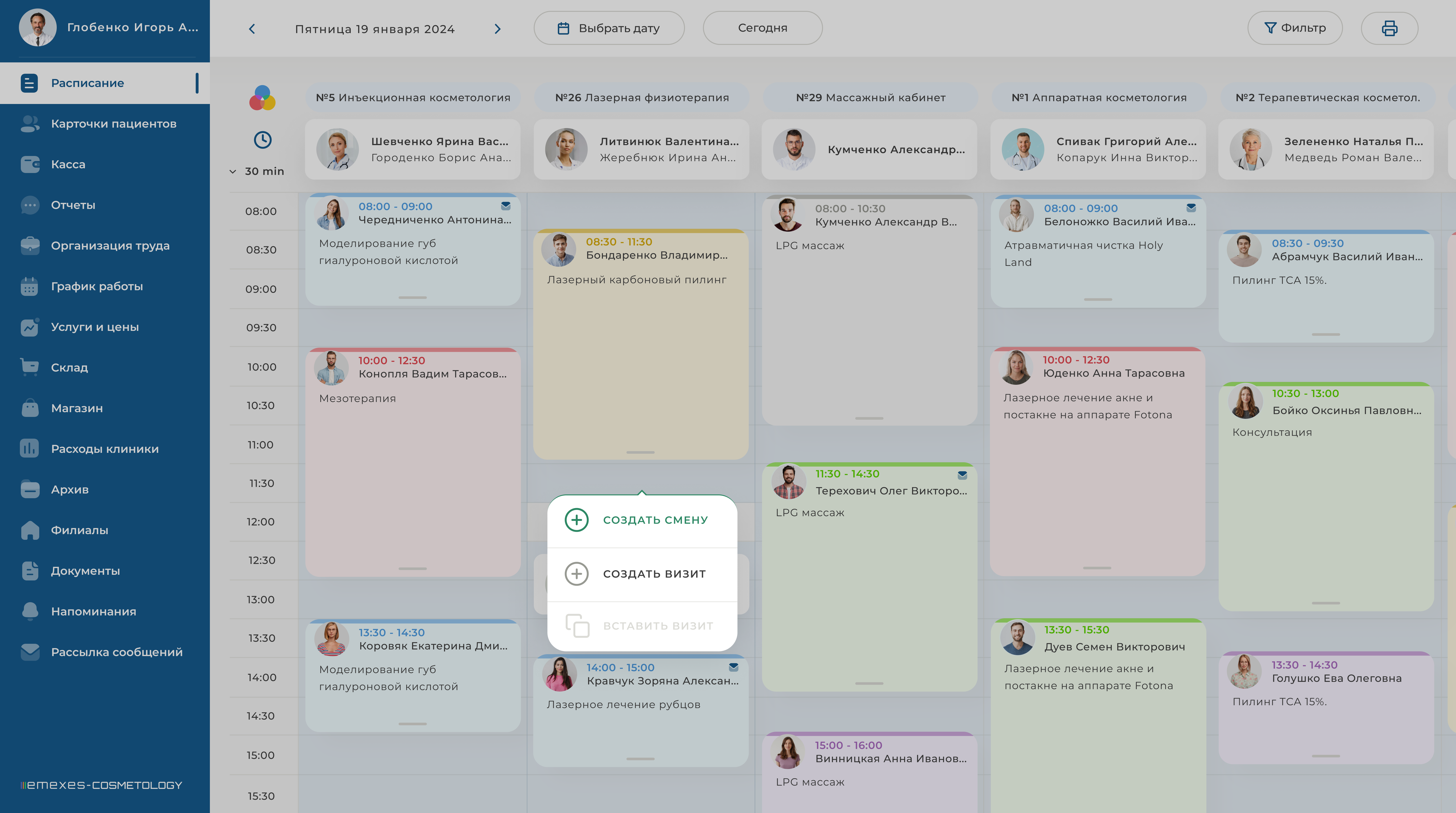1456x813 pixels.
Task: Open Голушко Ева Олеговна visit card
Action: (1326, 708)
